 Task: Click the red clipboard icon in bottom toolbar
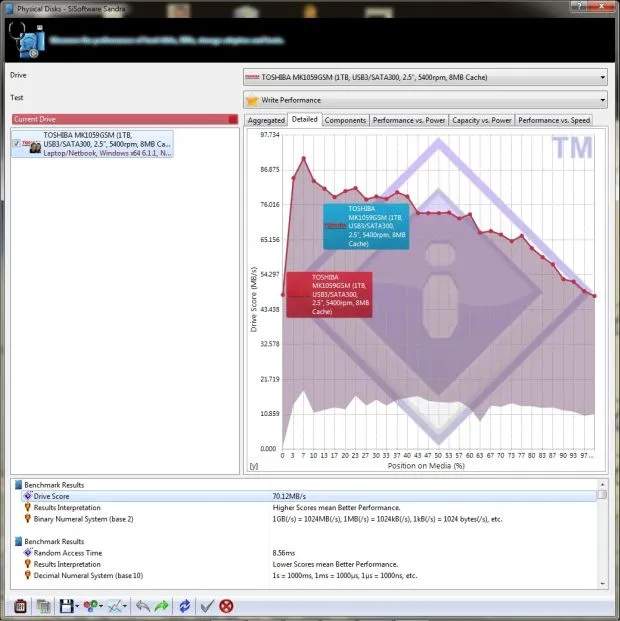[x=19, y=606]
